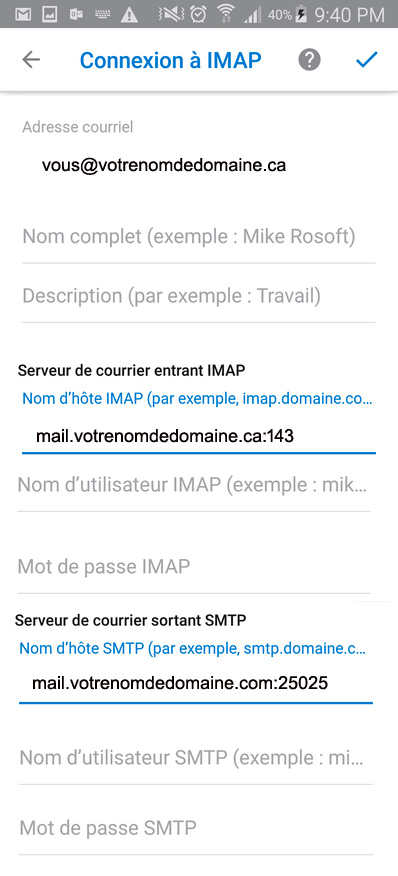
Task: Tap the Outlook icon in status bar
Action: (76, 15)
